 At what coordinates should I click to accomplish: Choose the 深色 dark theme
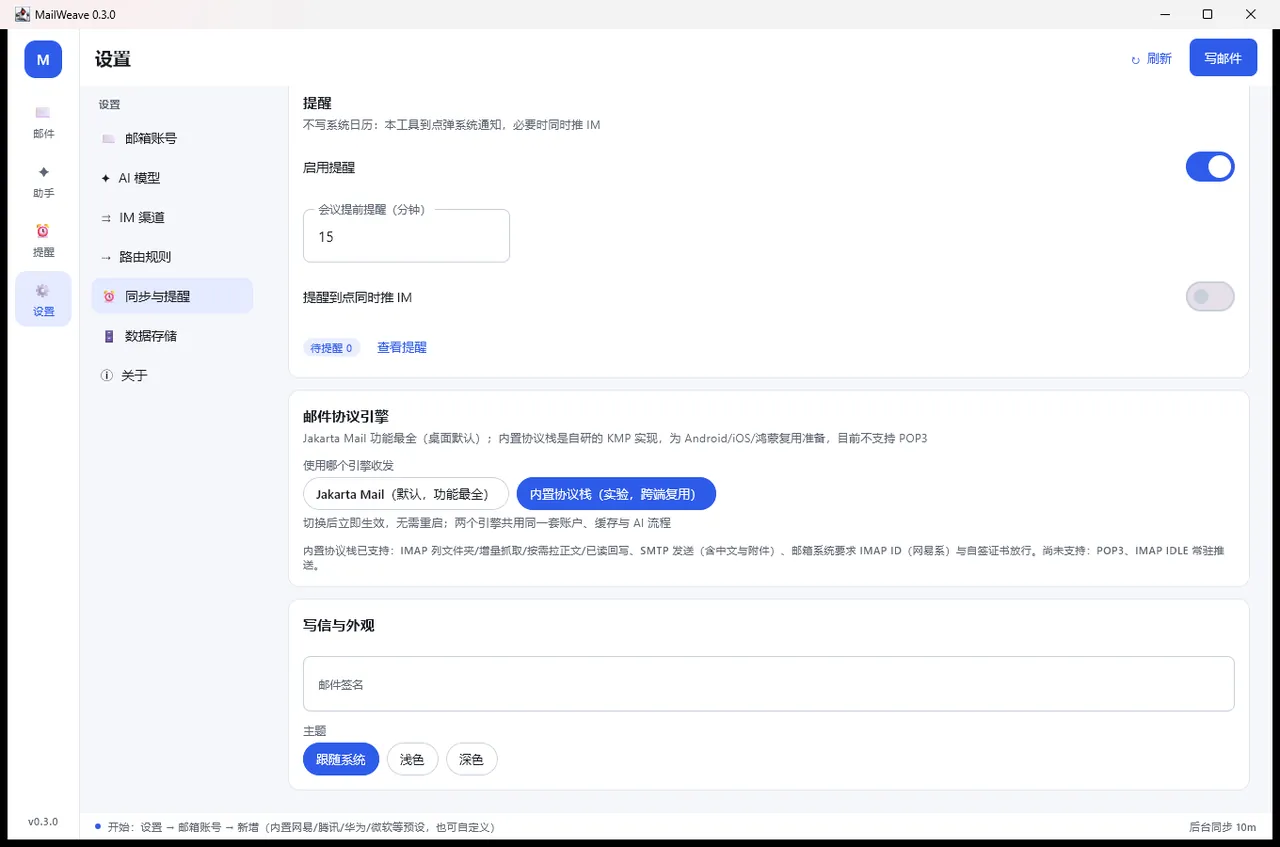pos(471,759)
